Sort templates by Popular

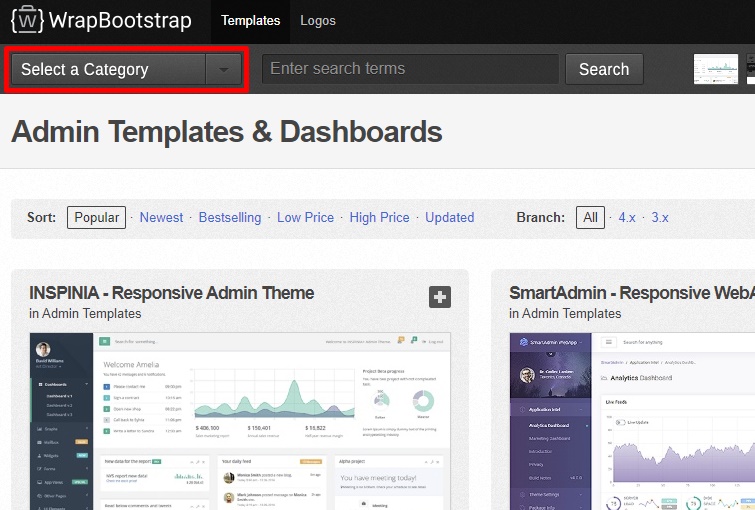[x=96, y=218]
